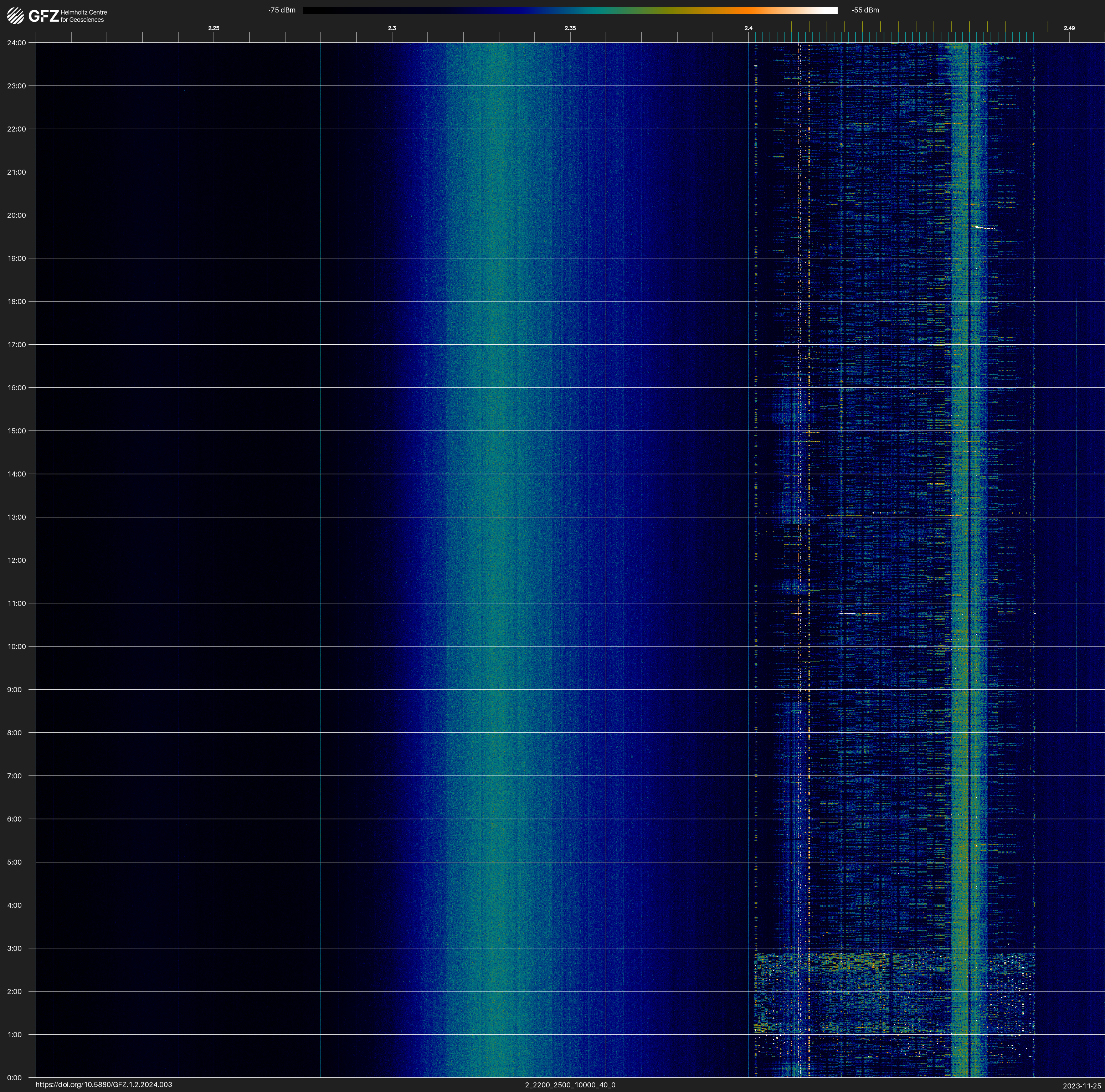Select the 20:00 time axis label
The width and height of the screenshot is (1105, 1092).
click(17, 216)
